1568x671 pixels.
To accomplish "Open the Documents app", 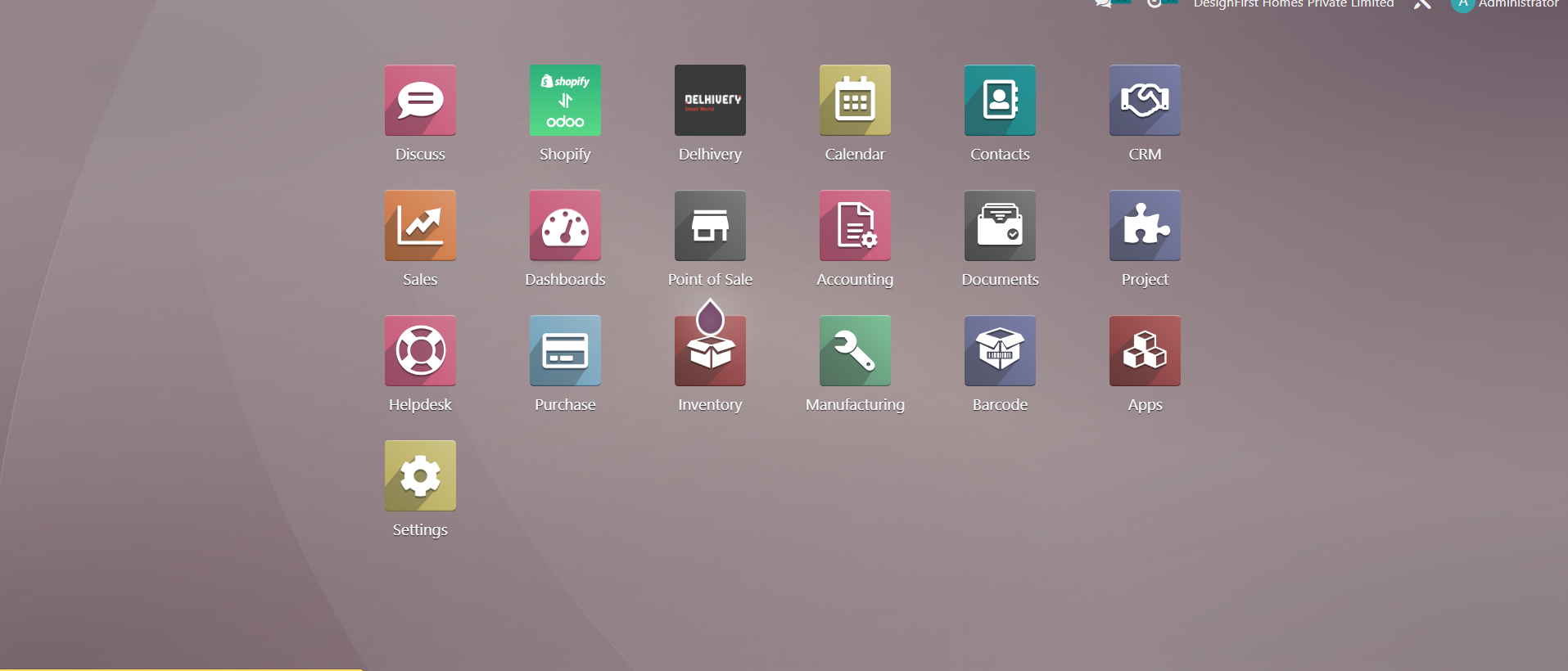I will 1000,226.
